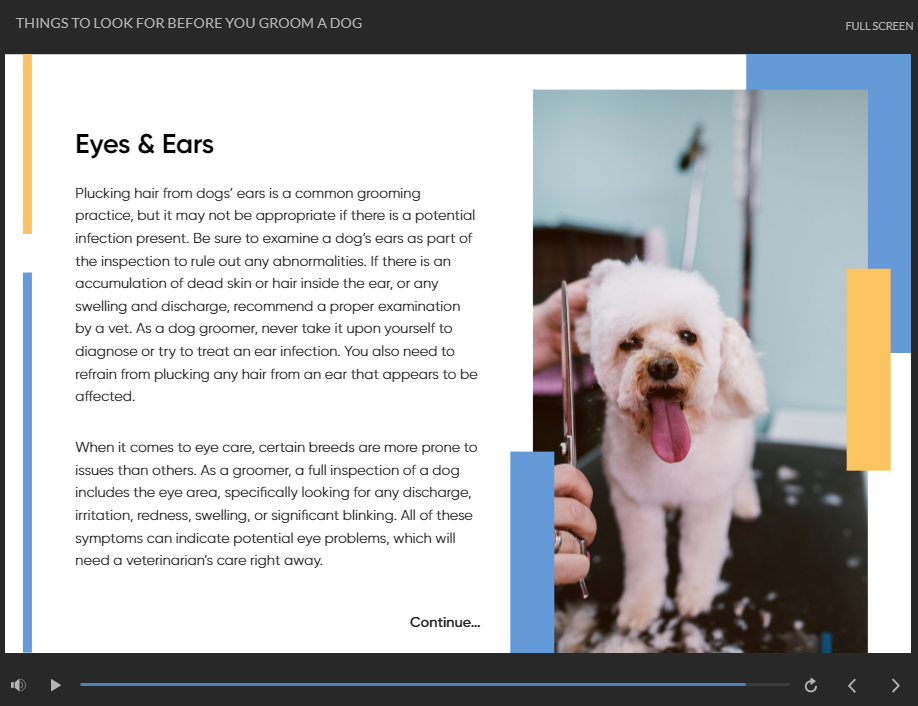Click the orange vertical bar left of heading
The width and height of the screenshot is (918, 706).
27,144
